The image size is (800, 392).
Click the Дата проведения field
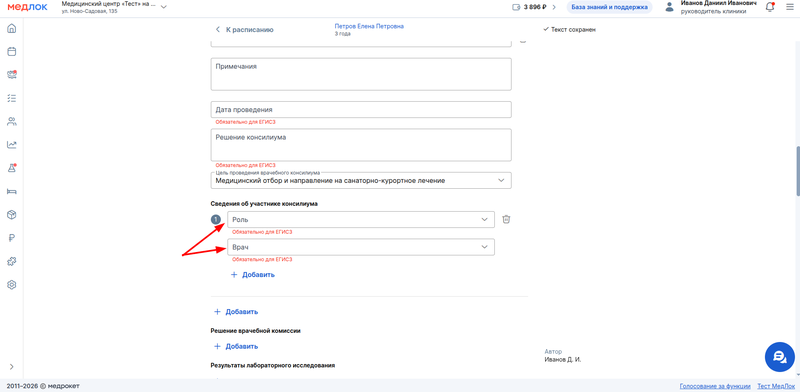pos(361,110)
